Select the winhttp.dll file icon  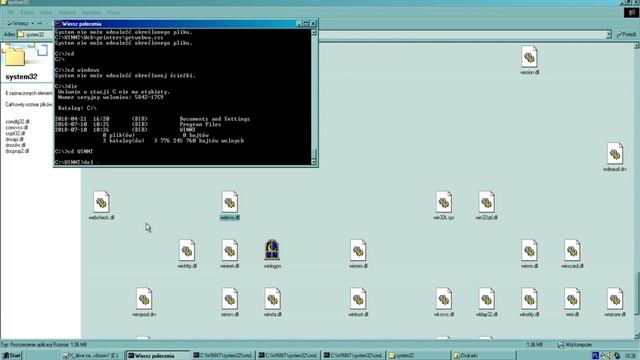click(187, 251)
